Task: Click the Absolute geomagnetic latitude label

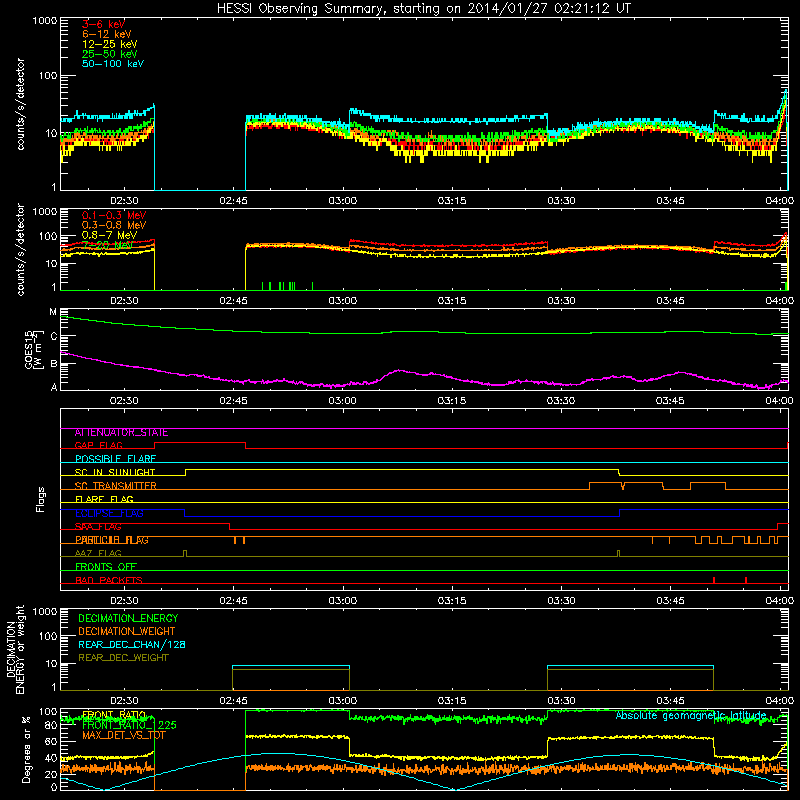Action: click(x=691, y=716)
